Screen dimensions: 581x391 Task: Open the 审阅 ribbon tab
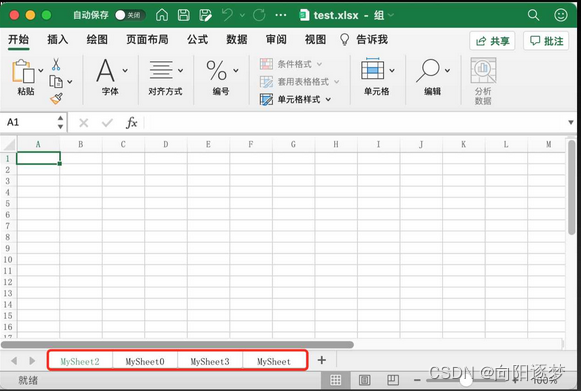point(276,40)
